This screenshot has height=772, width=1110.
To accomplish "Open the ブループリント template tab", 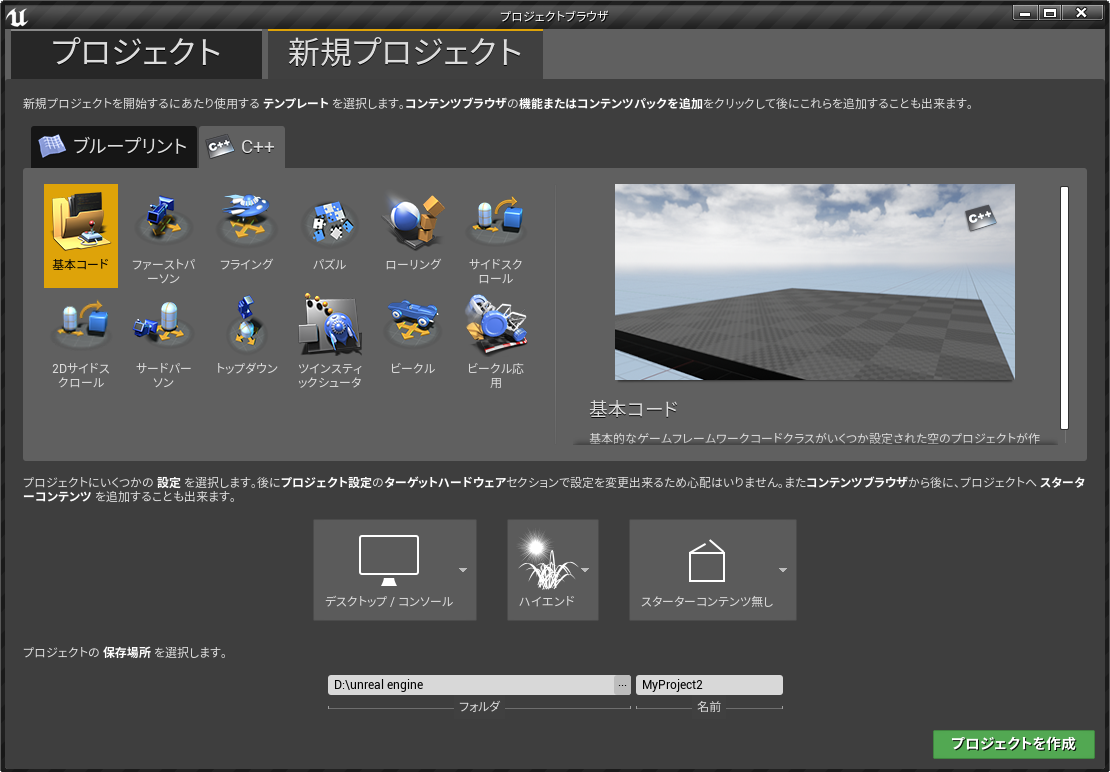I will click(x=114, y=146).
